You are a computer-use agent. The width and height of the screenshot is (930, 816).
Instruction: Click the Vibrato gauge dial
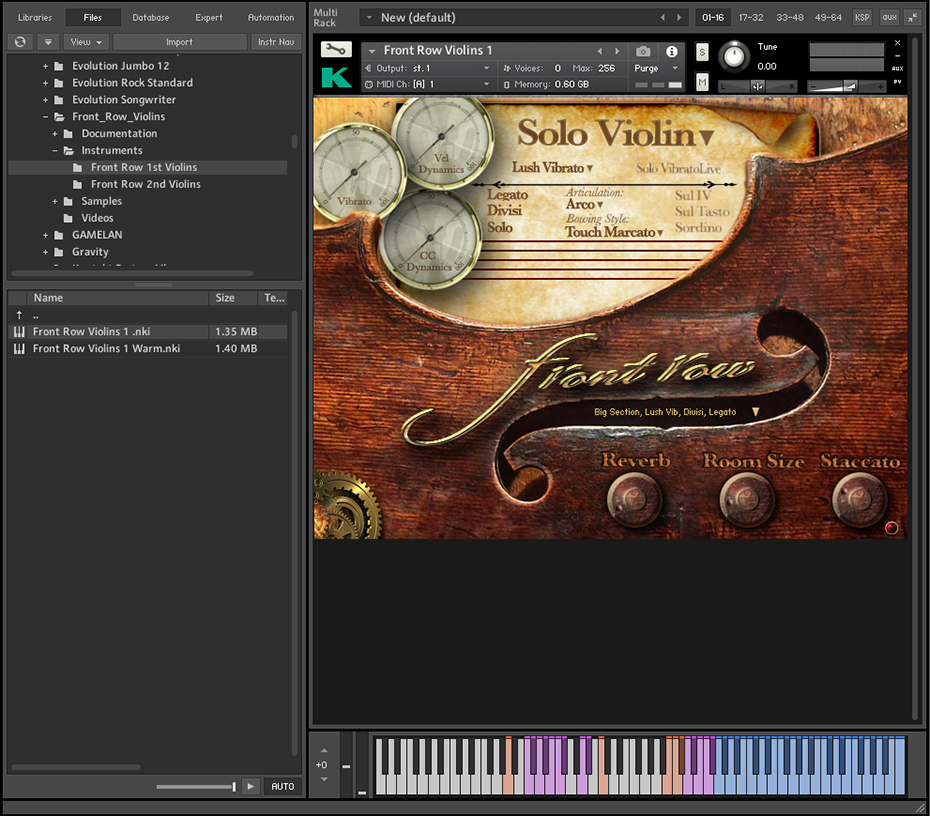[354, 173]
